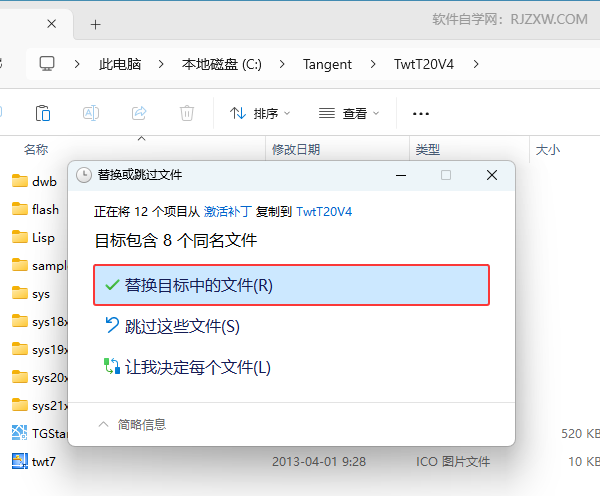The image size is (600, 496).
Task: Sort by 修改日期 column header
Action: pyautogui.click(x=296, y=149)
